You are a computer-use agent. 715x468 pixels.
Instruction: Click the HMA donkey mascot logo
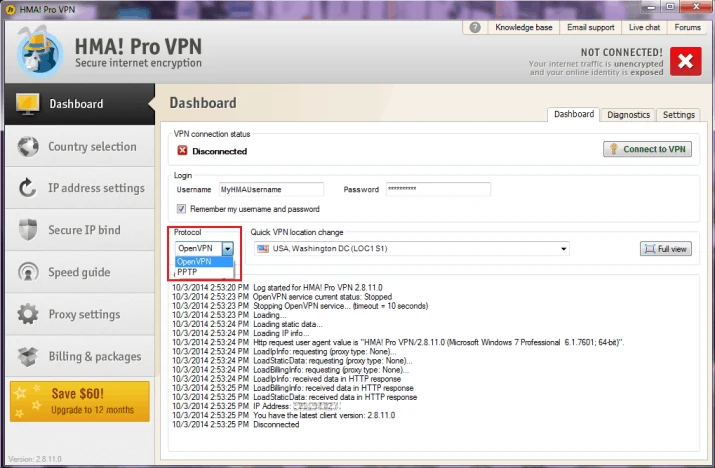point(40,51)
